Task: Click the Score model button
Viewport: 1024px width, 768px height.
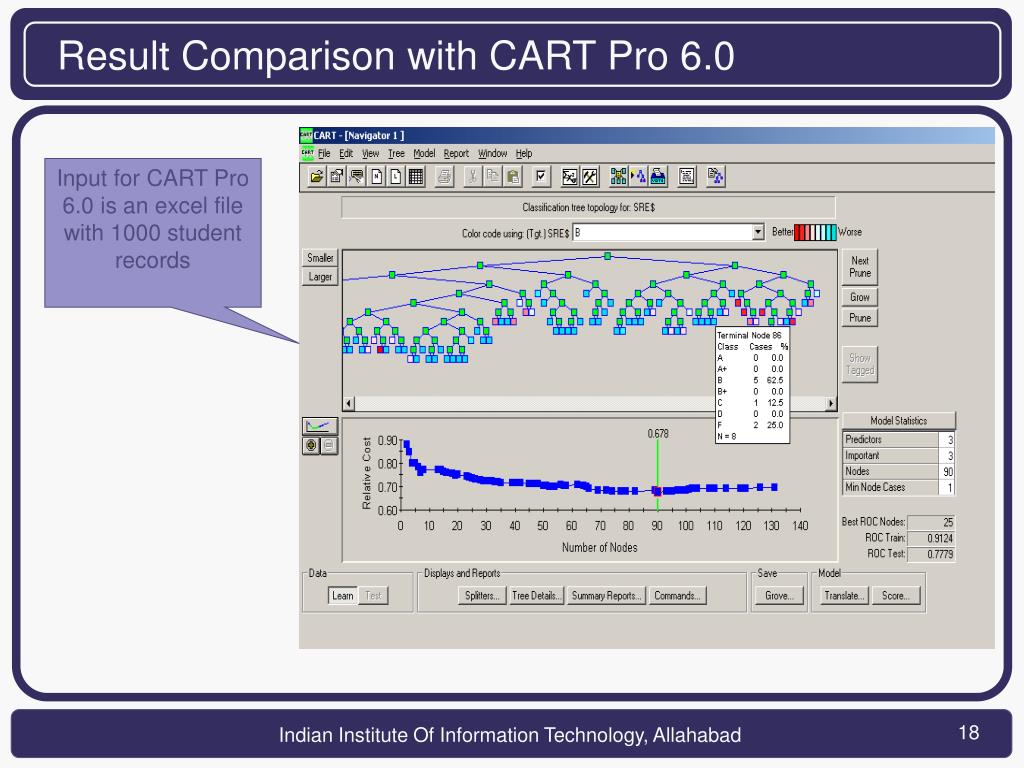Action: pyautogui.click(x=895, y=596)
